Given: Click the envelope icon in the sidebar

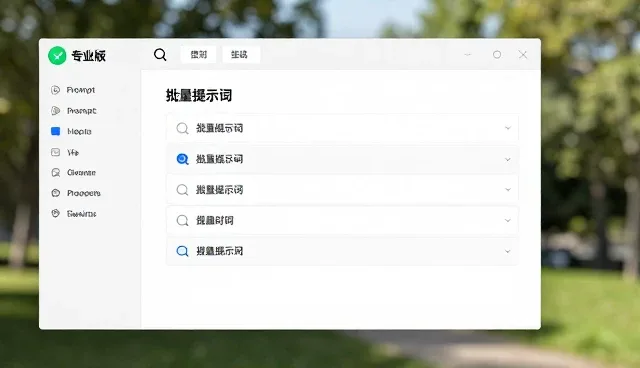Looking at the screenshot, I should point(56,152).
